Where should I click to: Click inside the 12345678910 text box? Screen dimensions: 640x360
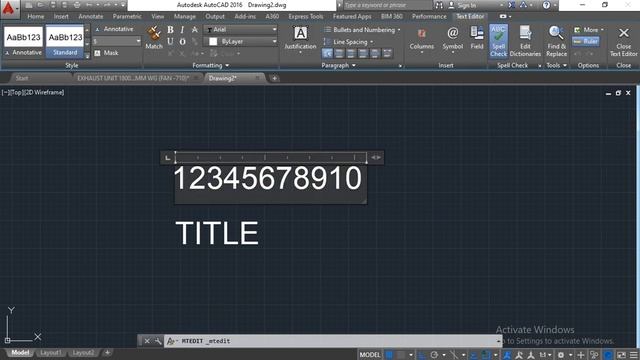click(x=270, y=183)
